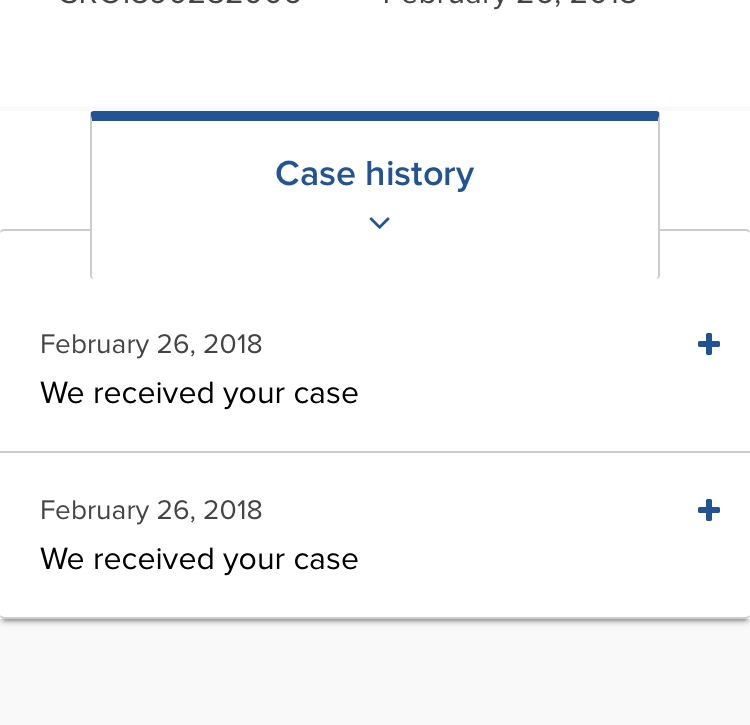Click white space right of the Case history tab

click(x=705, y=170)
